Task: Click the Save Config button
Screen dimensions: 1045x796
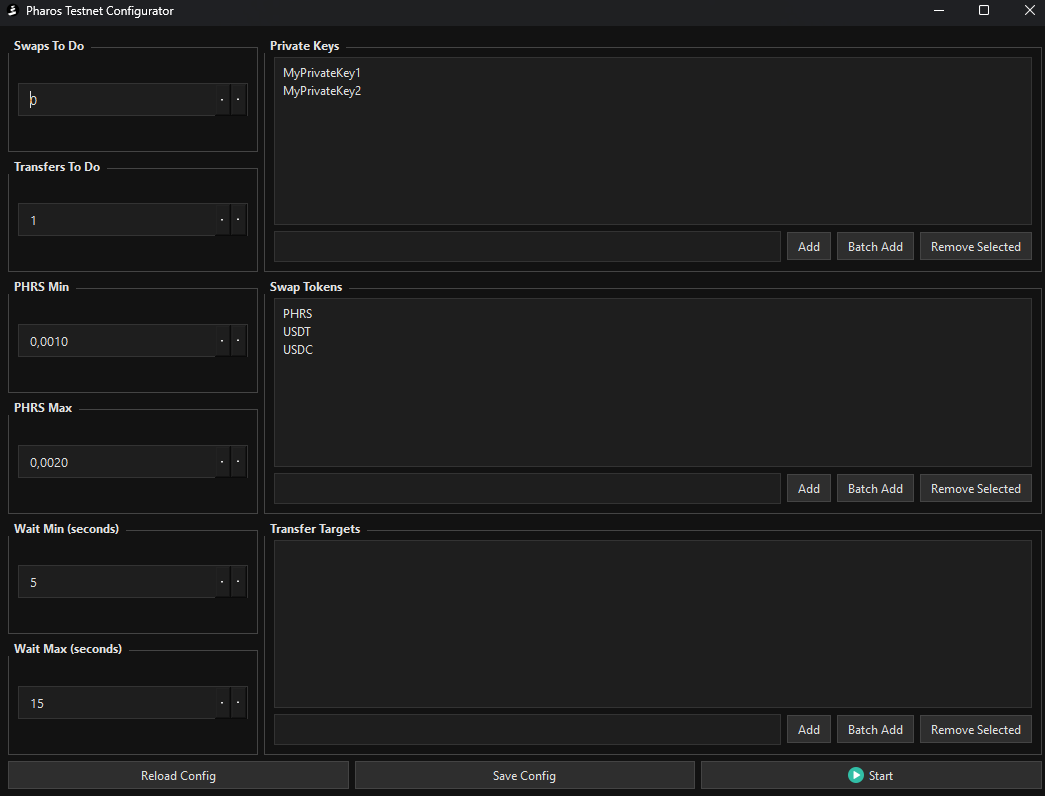Action: coord(524,775)
